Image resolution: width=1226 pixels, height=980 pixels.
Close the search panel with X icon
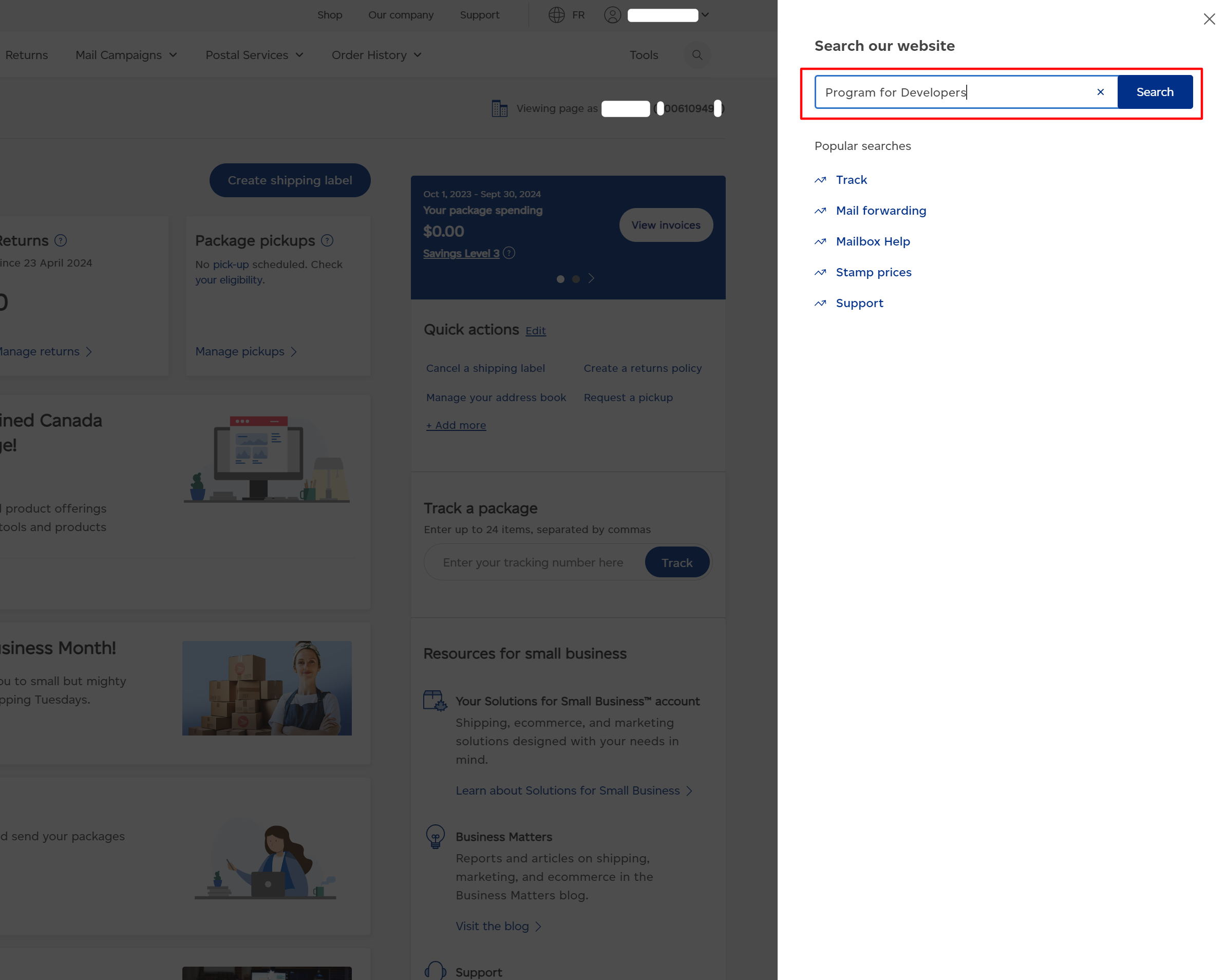click(1209, 20)
